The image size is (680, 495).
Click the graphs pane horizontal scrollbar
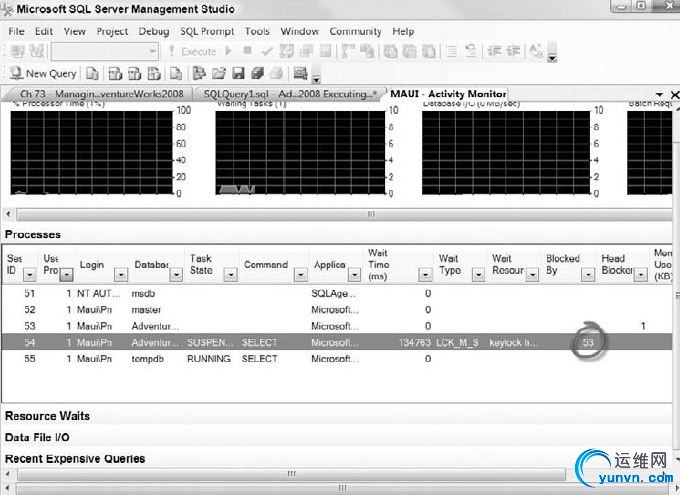coord(370,213)
